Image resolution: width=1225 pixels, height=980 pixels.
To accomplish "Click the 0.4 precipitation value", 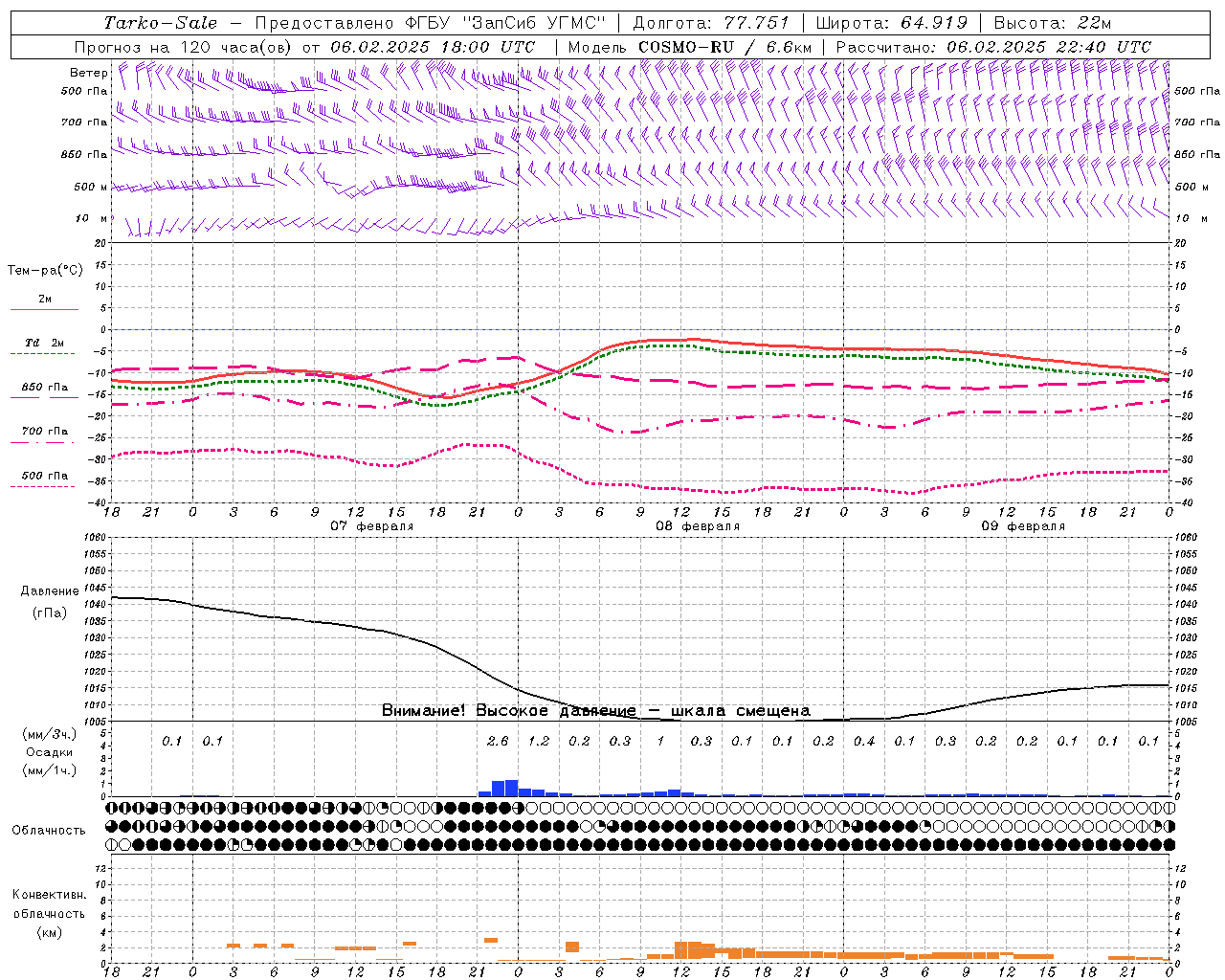I will point(864,741).
